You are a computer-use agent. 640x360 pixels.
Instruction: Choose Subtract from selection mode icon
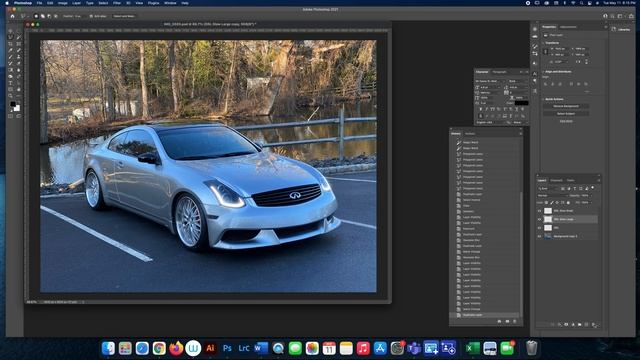(49, 16)
